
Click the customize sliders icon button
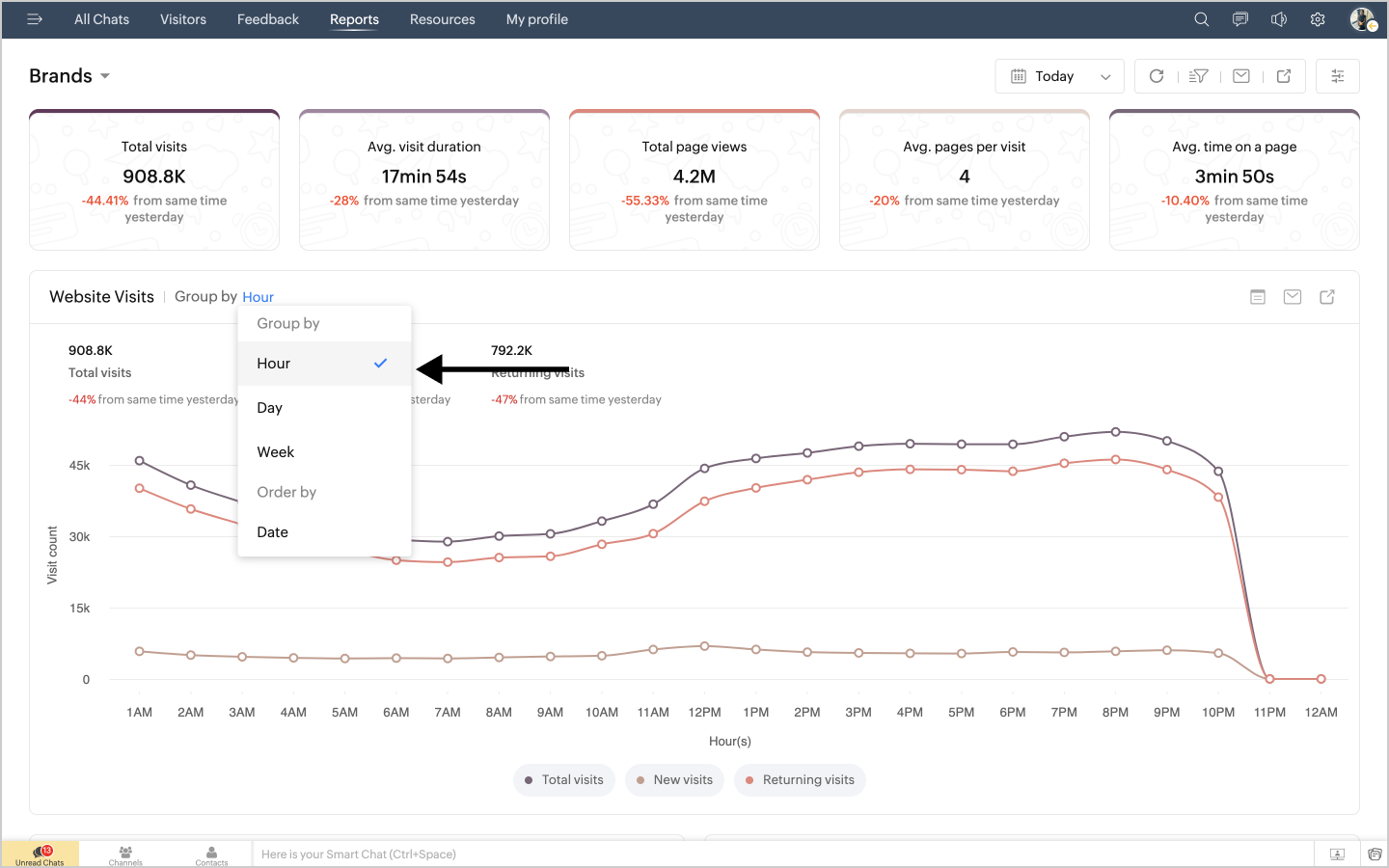(x=1338, y=76)
